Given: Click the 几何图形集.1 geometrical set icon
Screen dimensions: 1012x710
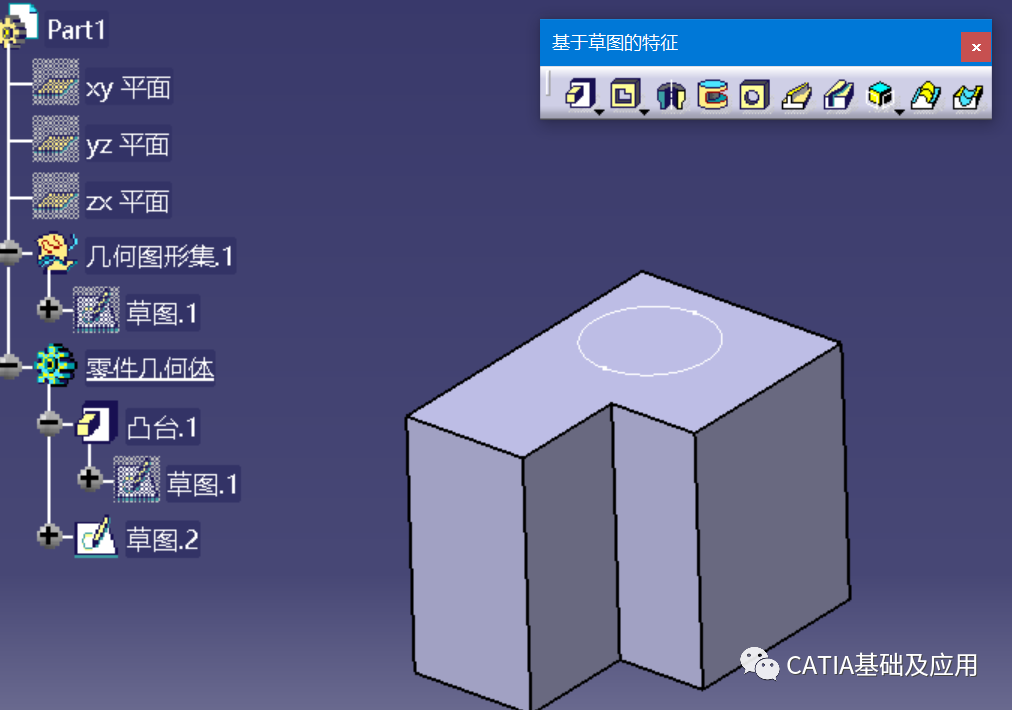Looking at the screenshot, I should (57, 252).
